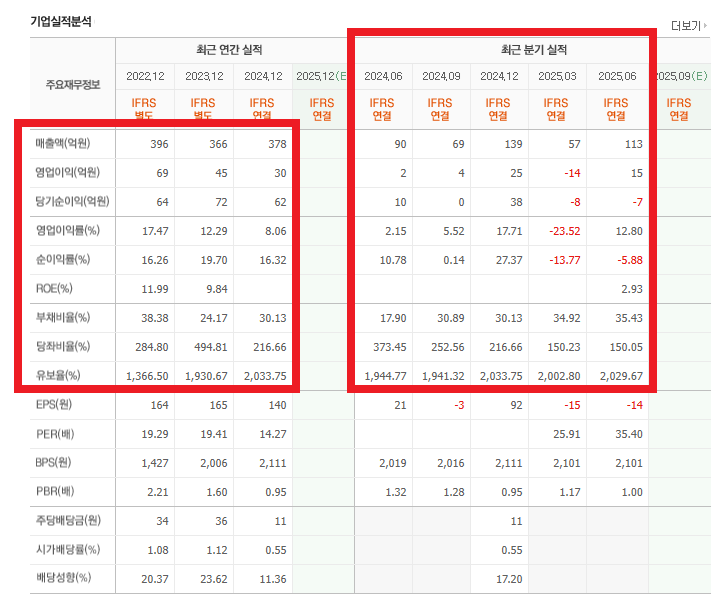Click the 기업실적분석 section title
The height and width of the screenshot is (595, 724).
(61, 22)
